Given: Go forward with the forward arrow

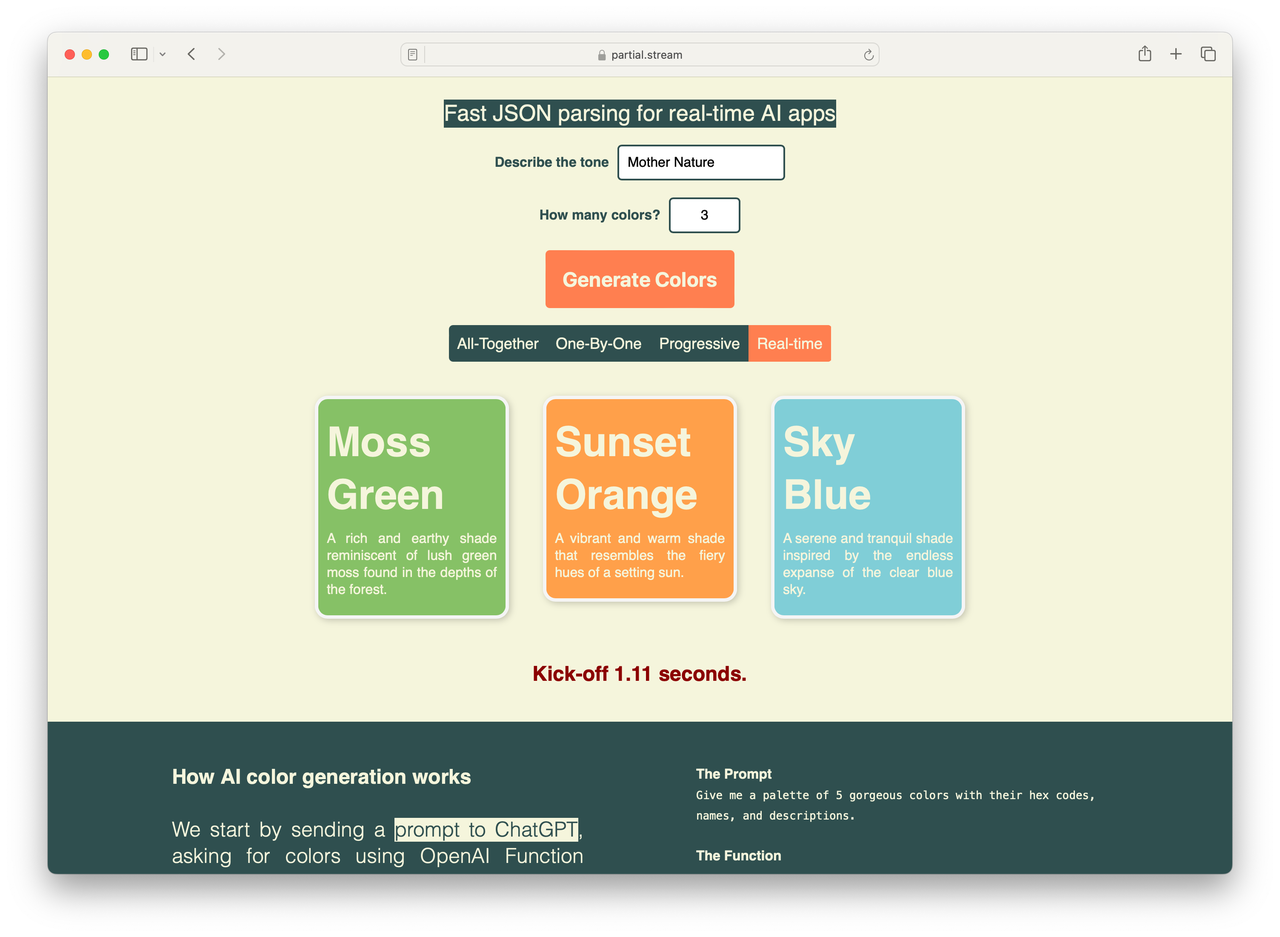Looking at the screenshot, I should click(221, 54).
